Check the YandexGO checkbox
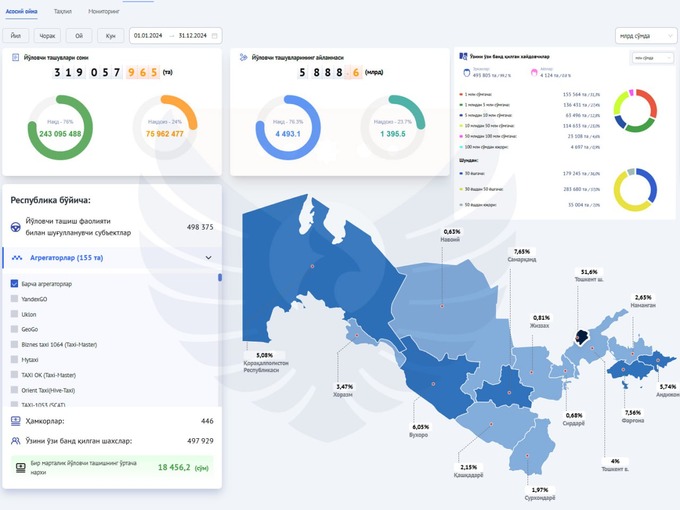 coord(14,298)
